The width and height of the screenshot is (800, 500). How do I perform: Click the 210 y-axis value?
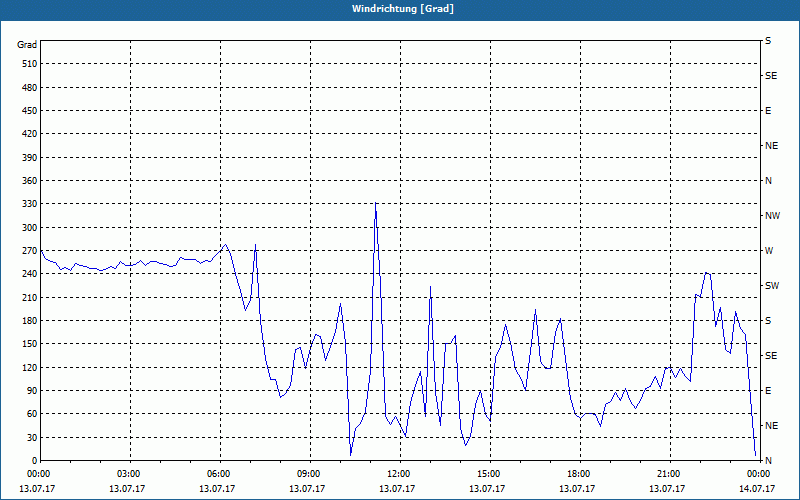pos(30,297)
